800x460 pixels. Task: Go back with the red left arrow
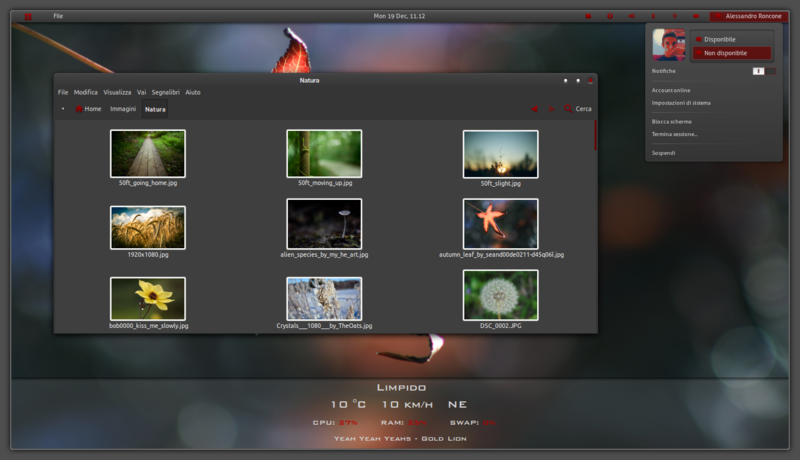point(534,109)
